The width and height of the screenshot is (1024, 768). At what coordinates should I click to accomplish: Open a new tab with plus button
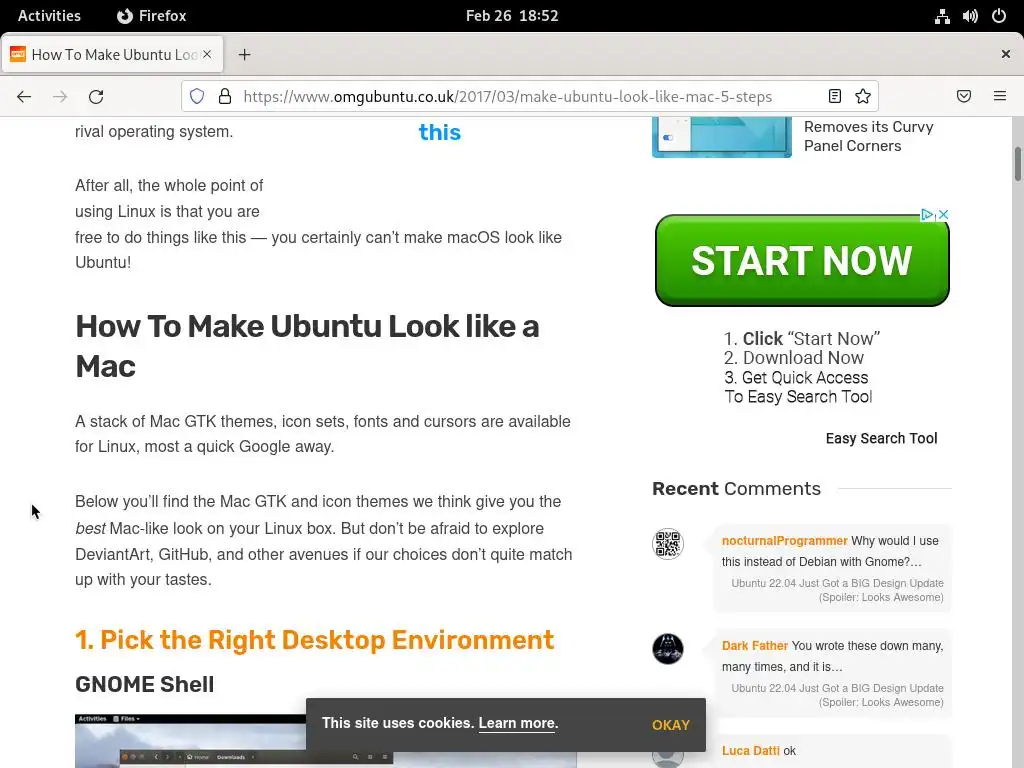244,55
